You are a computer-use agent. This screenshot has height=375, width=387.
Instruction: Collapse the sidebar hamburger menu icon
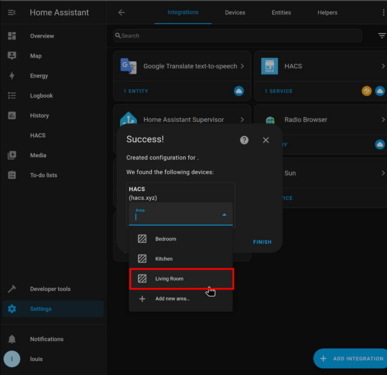coord(12,13)
